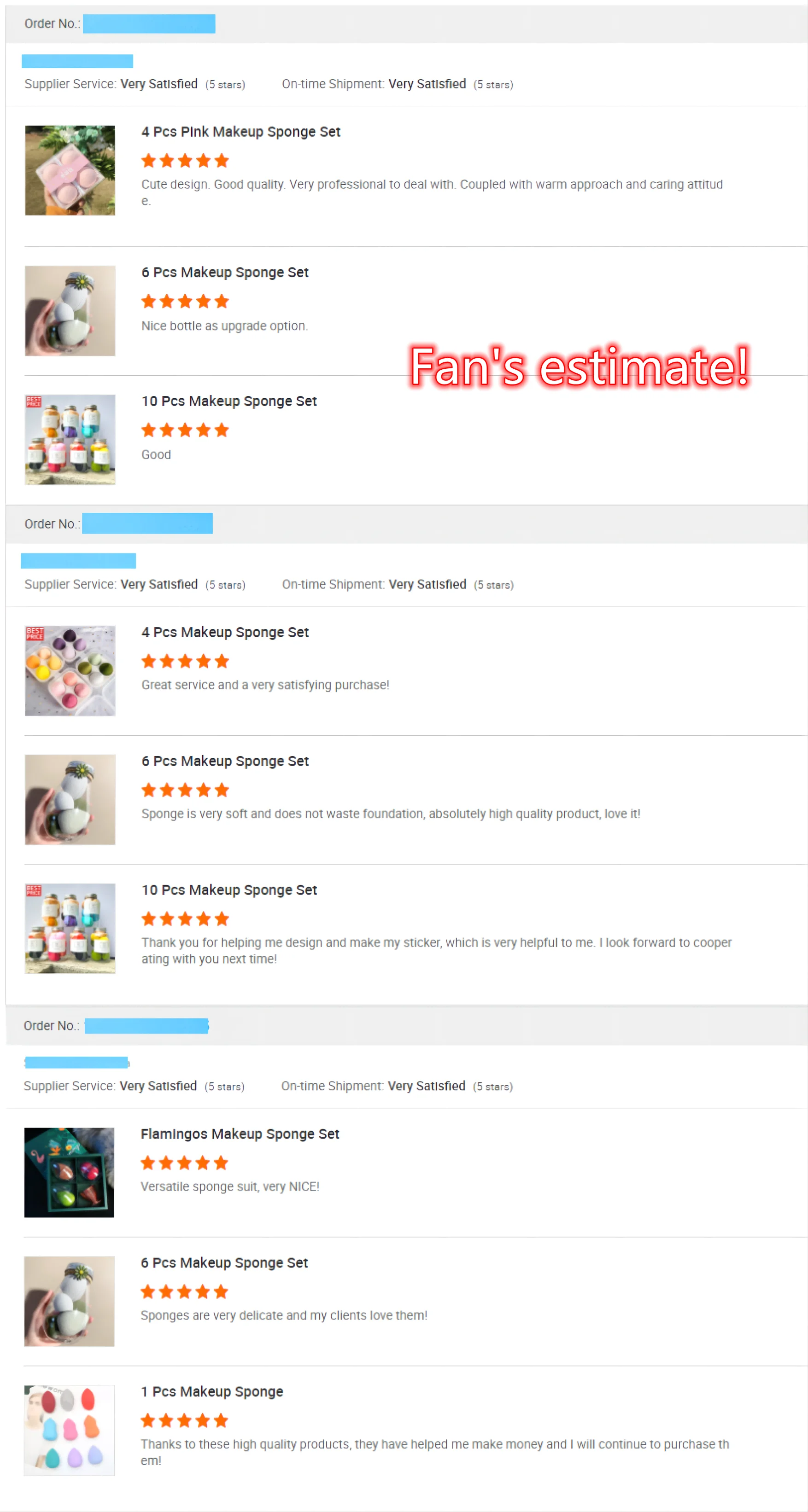Click the stars under Flamingos Makeup Sponge Set
The height and width of the screenshot is (1512, 808).
point(184,1163)
